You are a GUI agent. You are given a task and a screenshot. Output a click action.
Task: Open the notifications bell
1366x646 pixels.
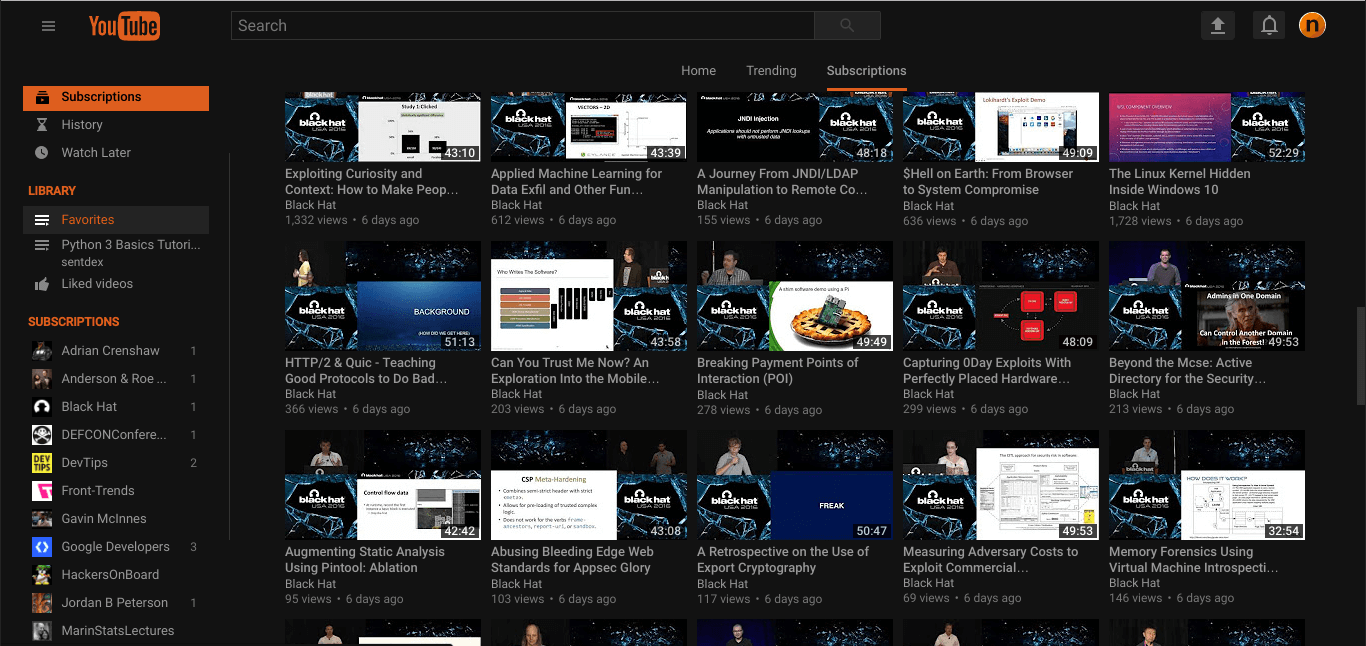pyautogui.click(x=1269, y=26)
